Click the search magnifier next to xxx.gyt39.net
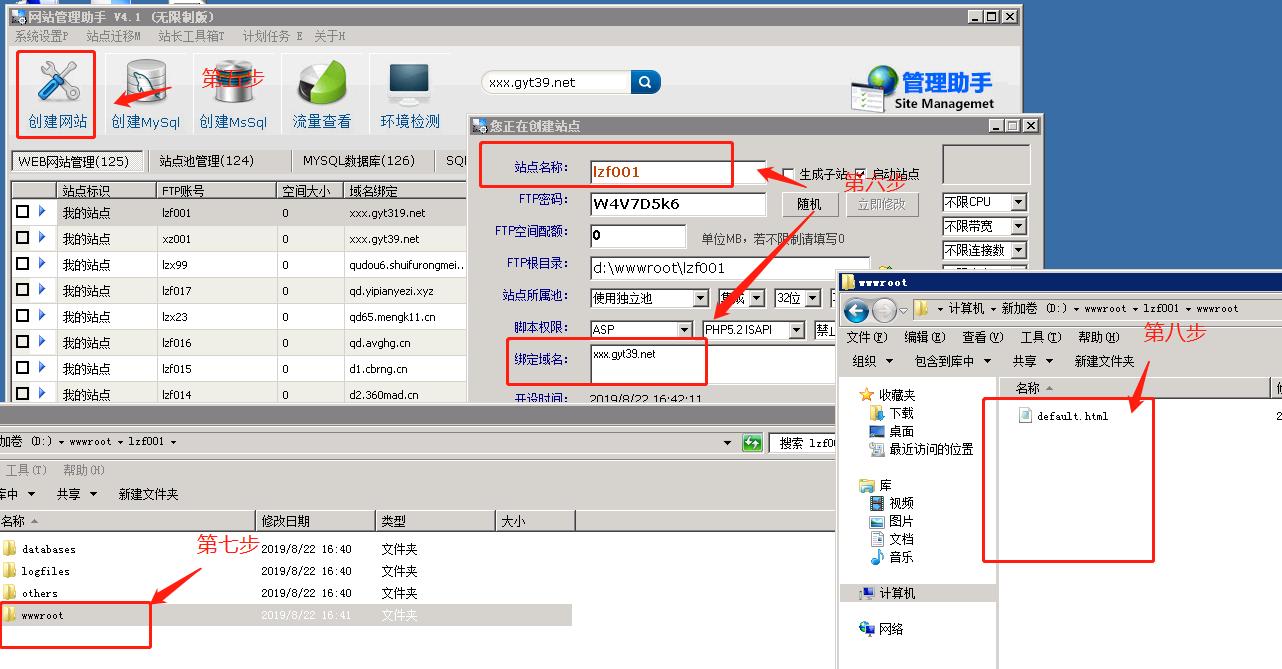Screen dimensions: 1282x669 point(645,82)
